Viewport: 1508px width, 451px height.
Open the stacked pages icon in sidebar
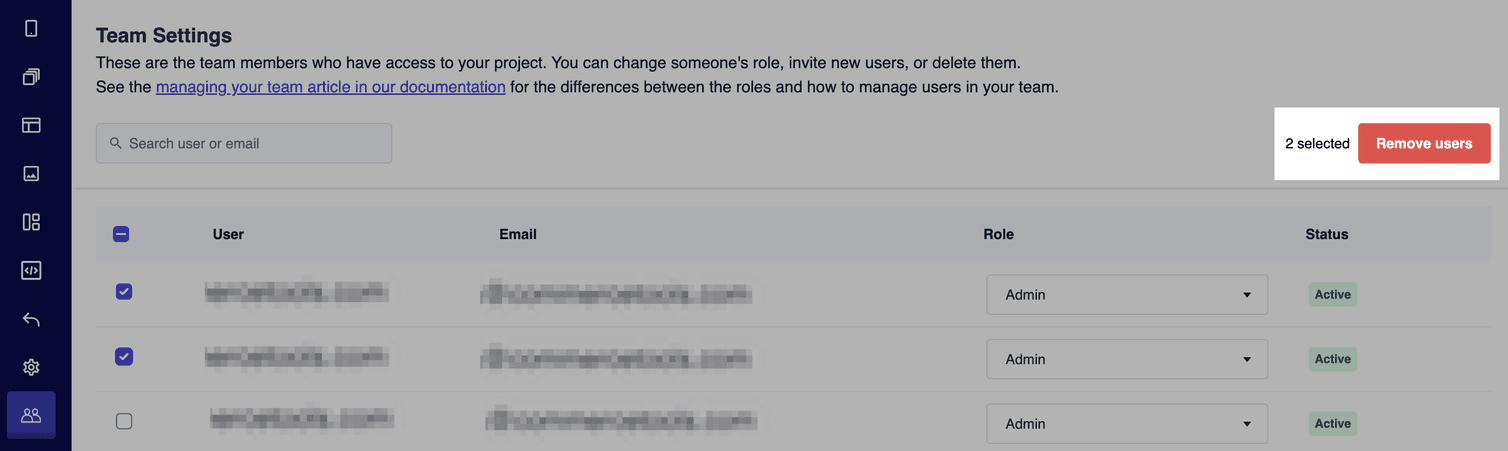click(x=31, y=77)
